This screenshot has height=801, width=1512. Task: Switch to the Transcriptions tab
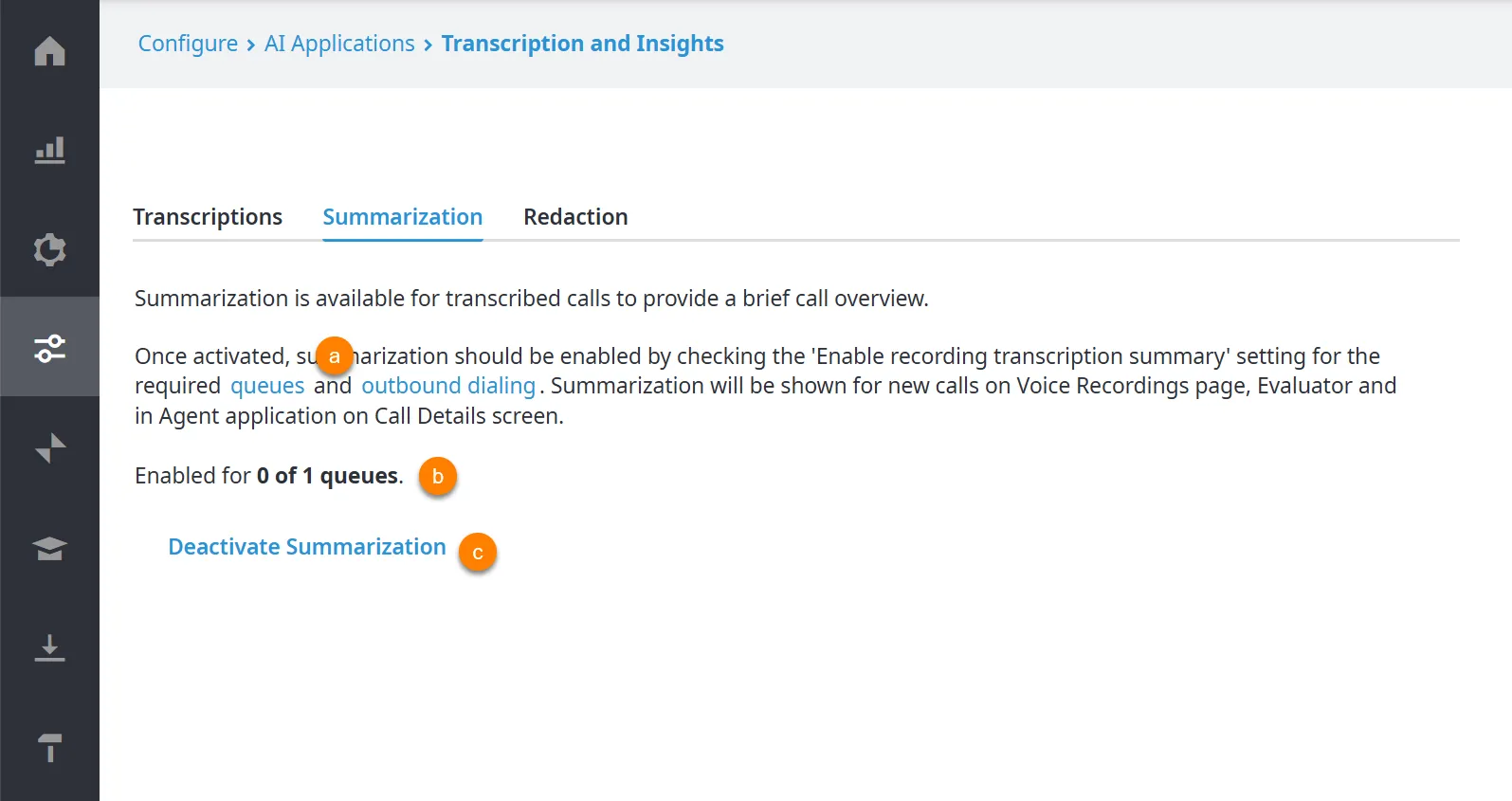coord(208,217)
